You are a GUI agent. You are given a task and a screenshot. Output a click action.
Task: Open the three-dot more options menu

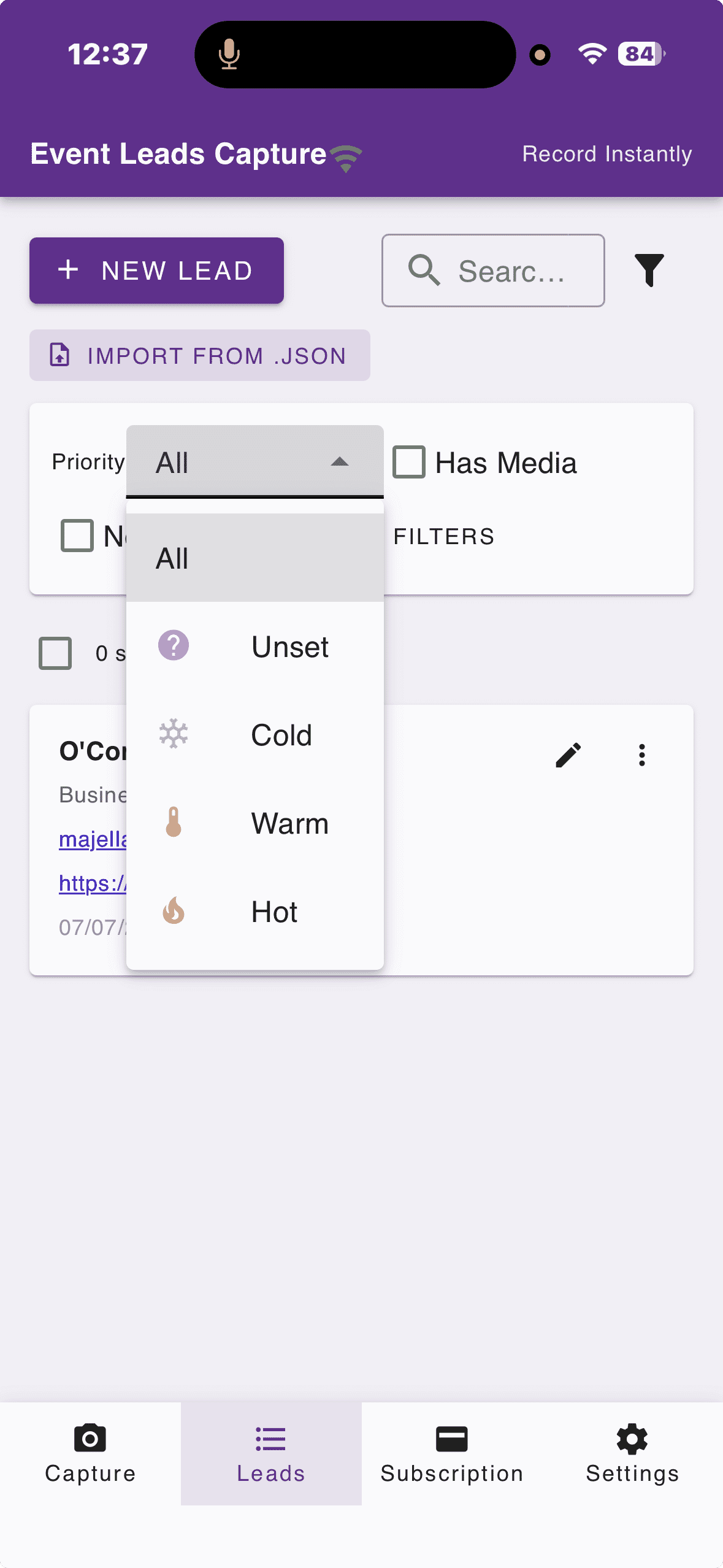[x=642, y=755]
